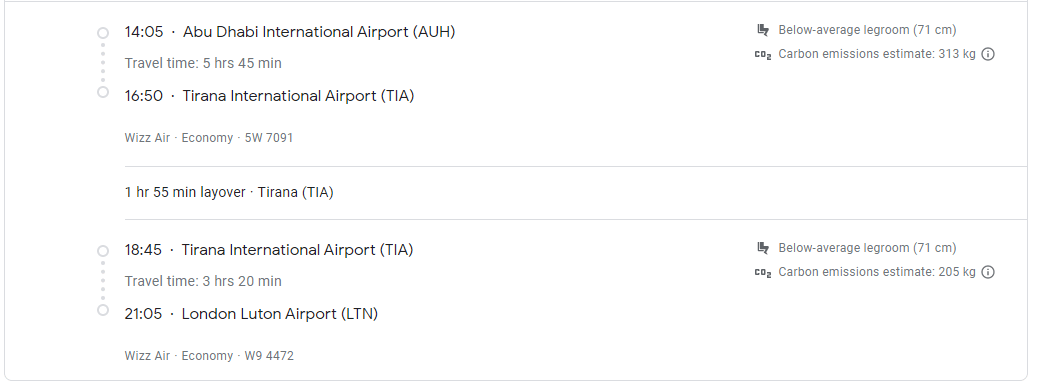This screenshot has width=1041, height=385.
Task: Click Travel time: 3 hrs 20 min
Action: pyautogui.click(x=203, y=281)
